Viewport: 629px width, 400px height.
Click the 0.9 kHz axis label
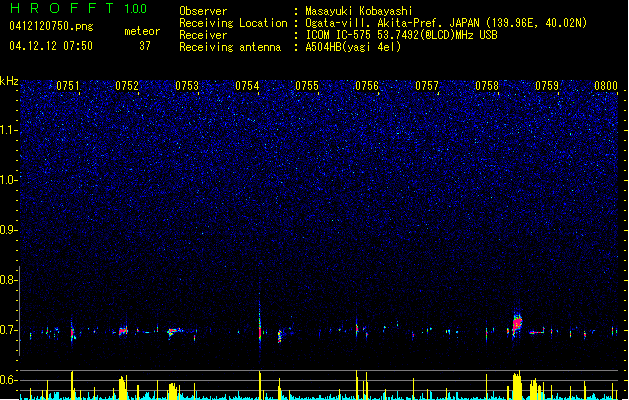[8, 230]
